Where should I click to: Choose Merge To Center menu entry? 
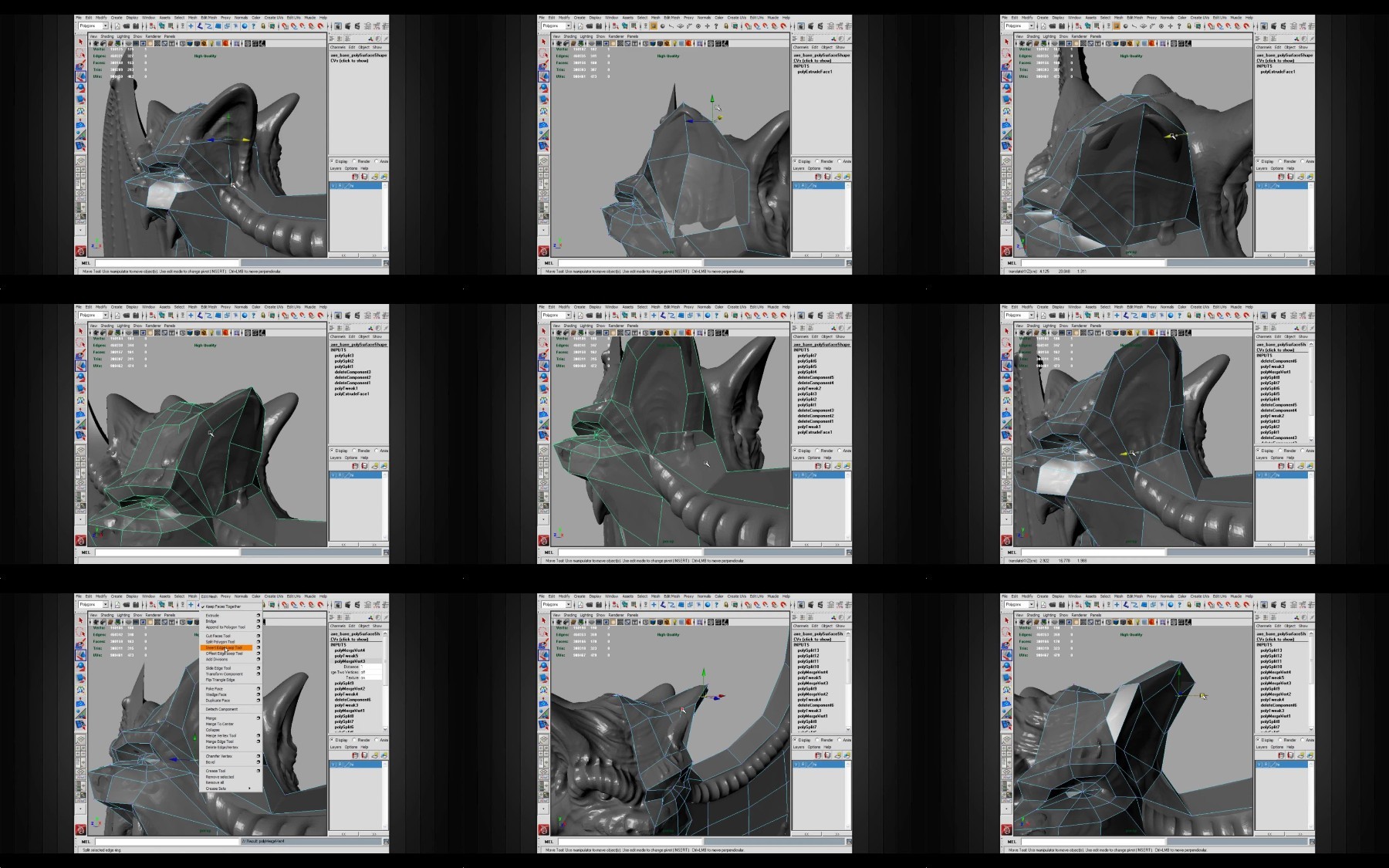[x=219, y=724]
